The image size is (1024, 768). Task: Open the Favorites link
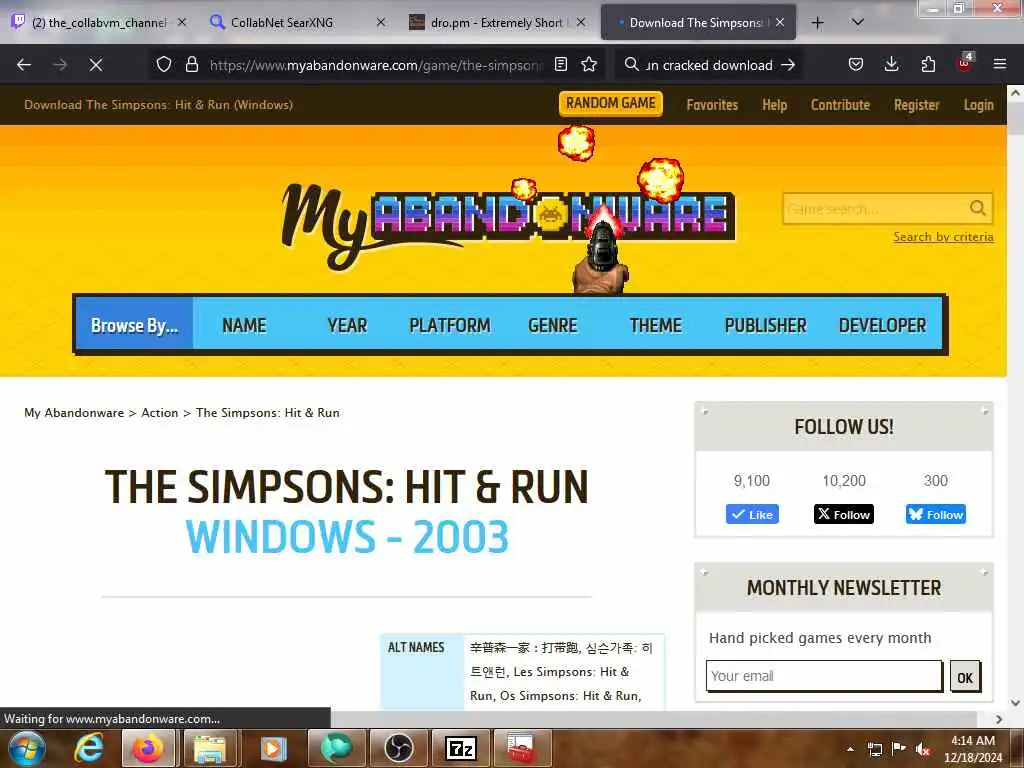pyautogui.click(x=712, y=104)
